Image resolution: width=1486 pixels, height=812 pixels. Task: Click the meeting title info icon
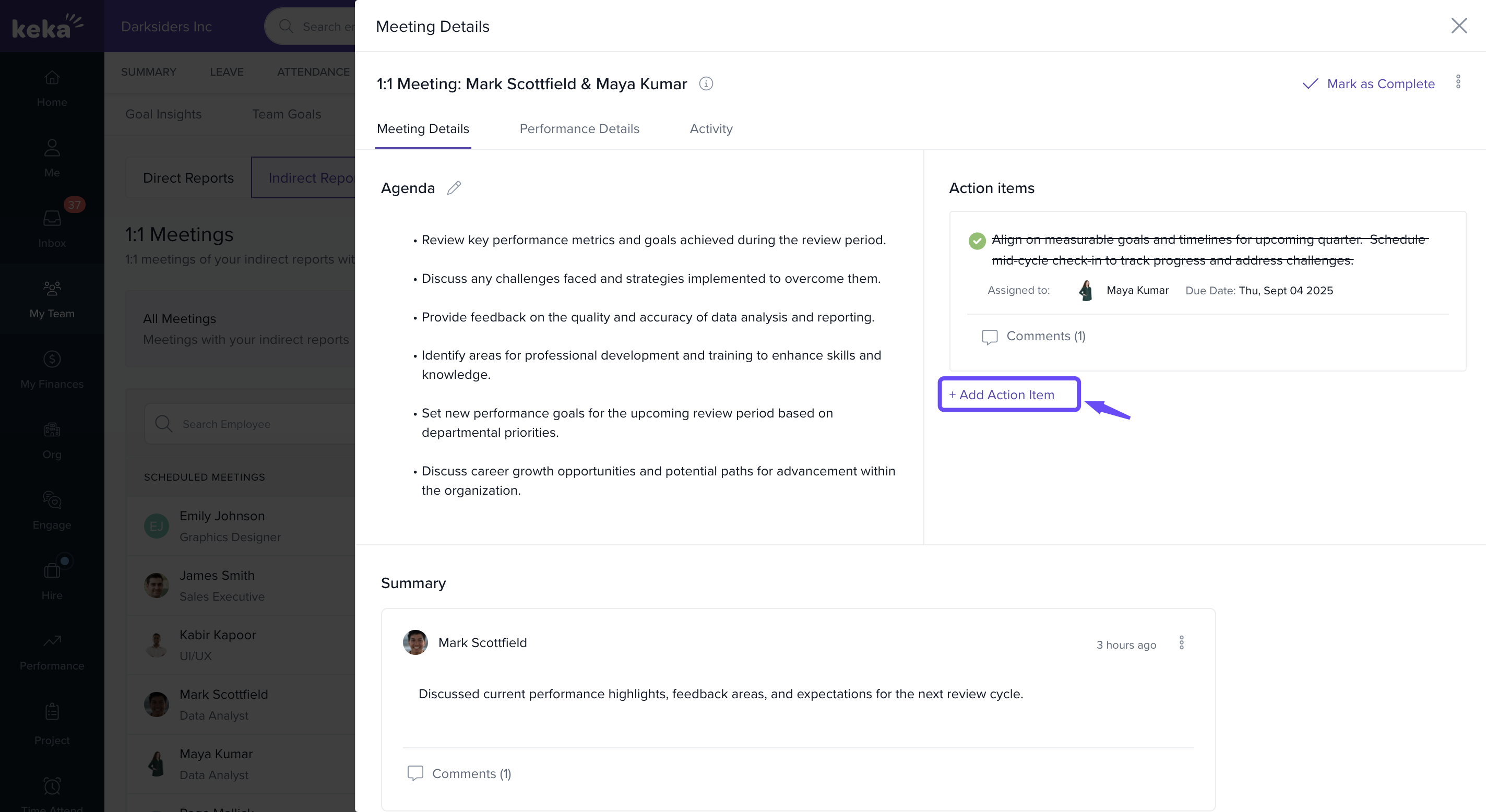706,84
